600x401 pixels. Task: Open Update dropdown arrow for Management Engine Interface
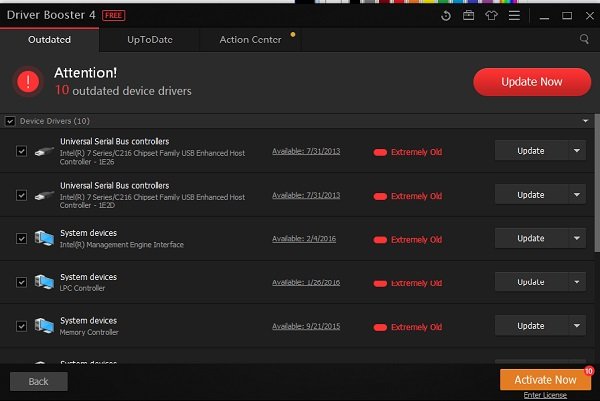click(x=577, y=238)
